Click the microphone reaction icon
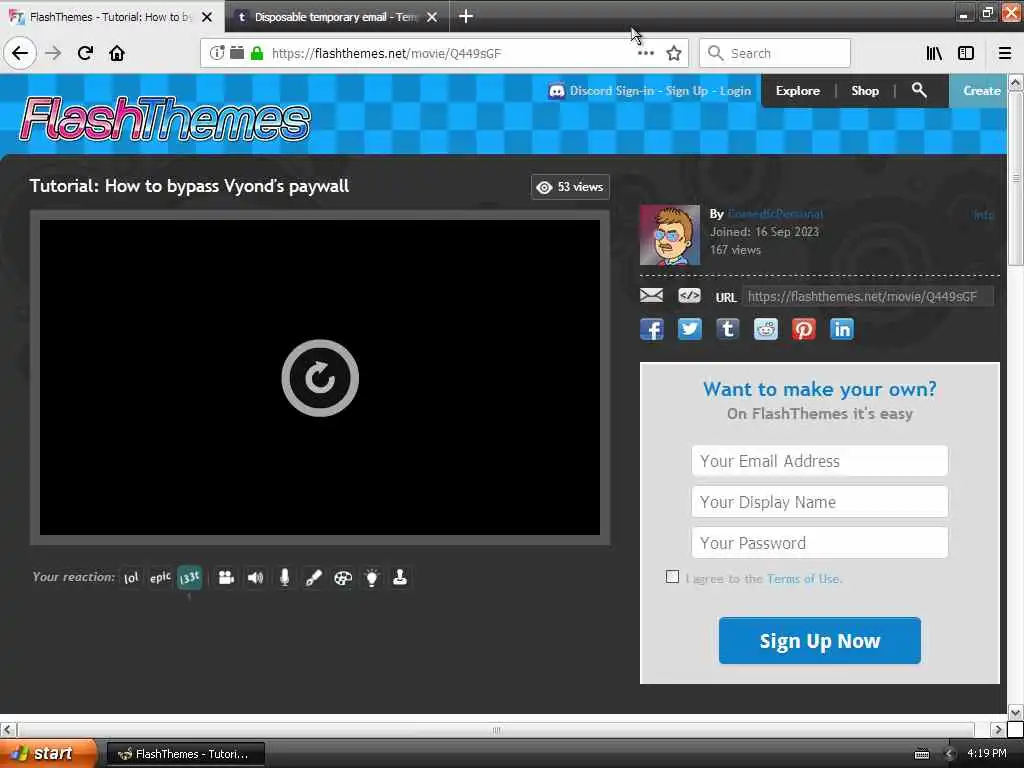Viewport: 1024px width, 768px height. [x=285, y=577]
